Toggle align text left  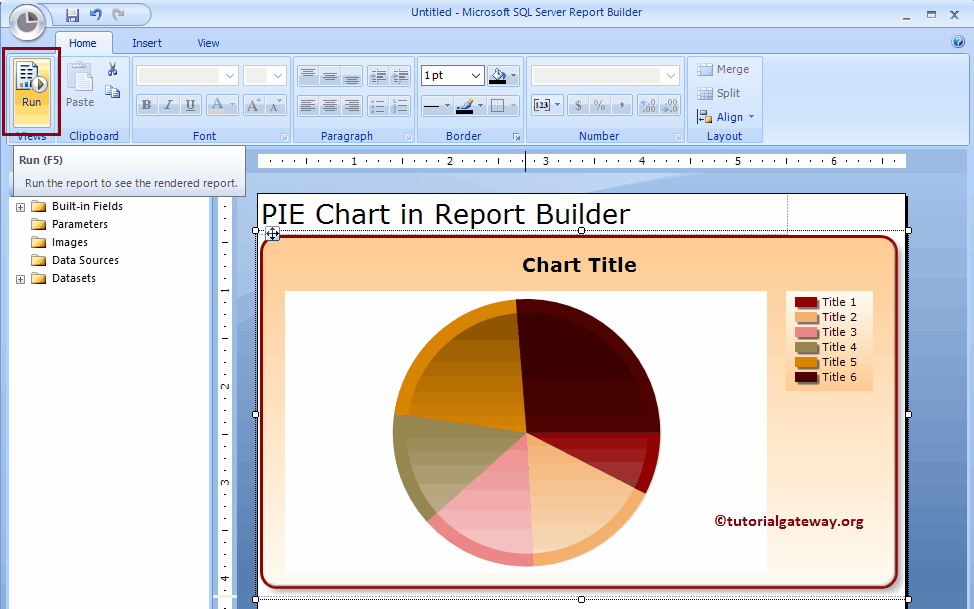pos(308,106)
